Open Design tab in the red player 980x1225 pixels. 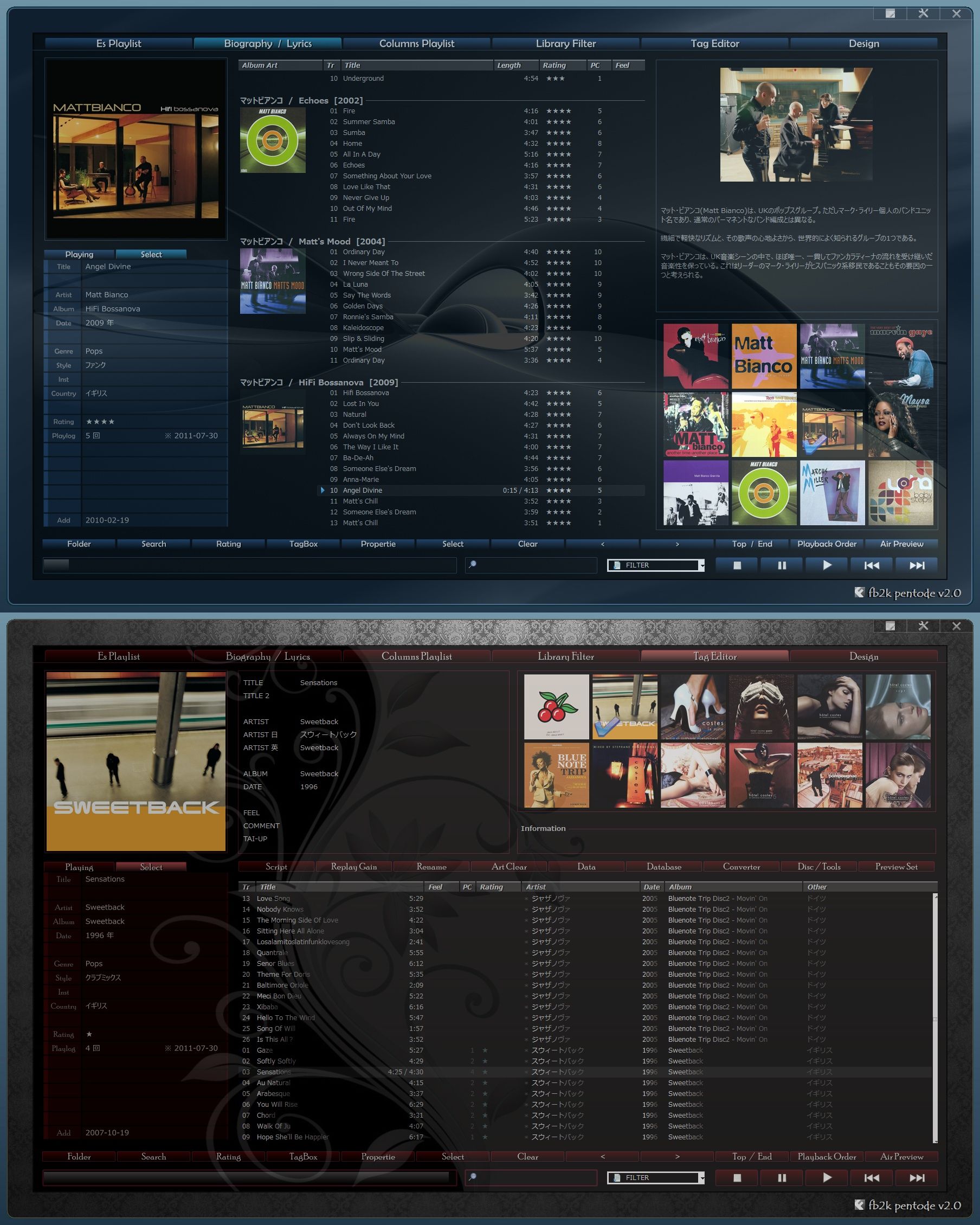pyautogui.click(x=863, y=656)
